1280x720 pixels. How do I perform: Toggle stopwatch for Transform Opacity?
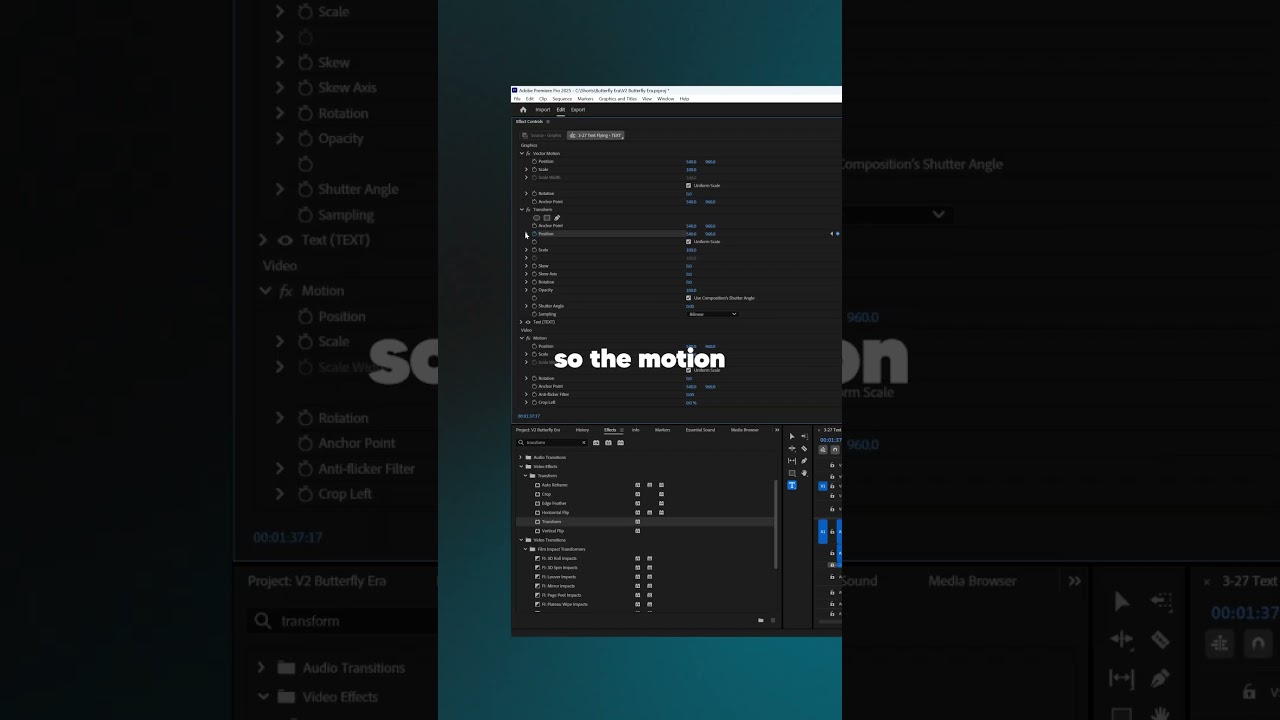[x=534, y=290]
